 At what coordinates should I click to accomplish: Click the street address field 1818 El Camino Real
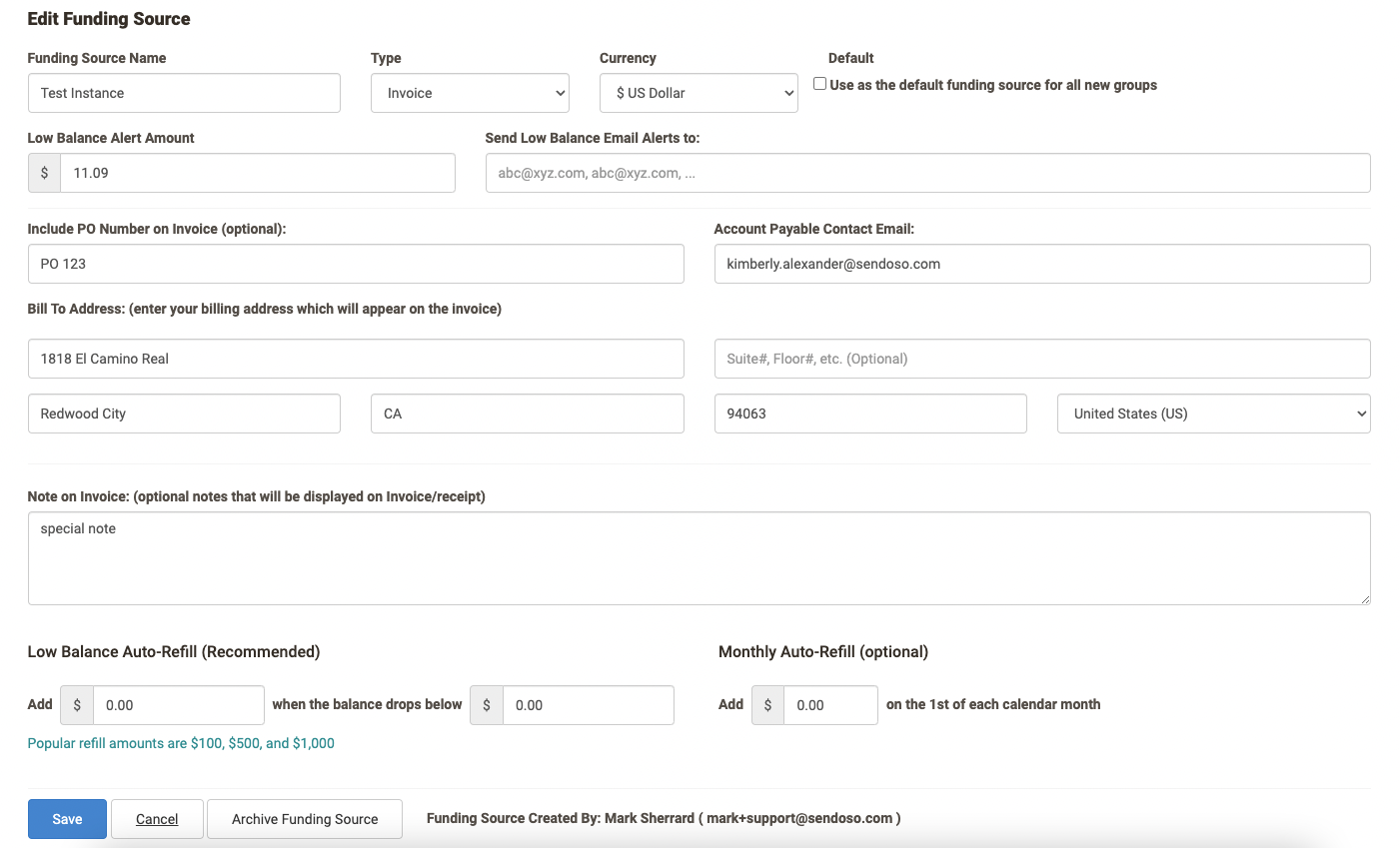point(356,359)
